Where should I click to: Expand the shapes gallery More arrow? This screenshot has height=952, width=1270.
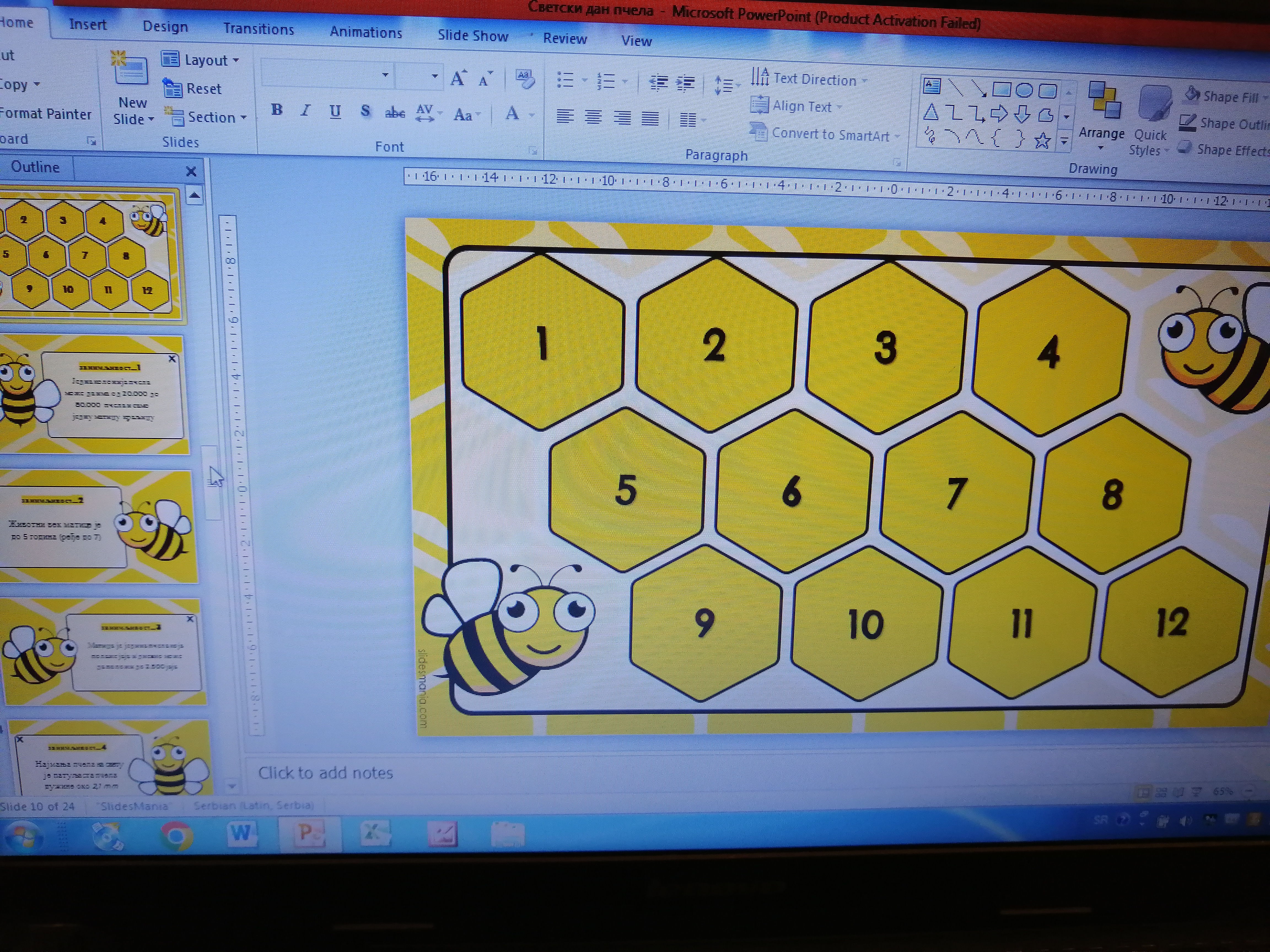[x=1064, y=141]
